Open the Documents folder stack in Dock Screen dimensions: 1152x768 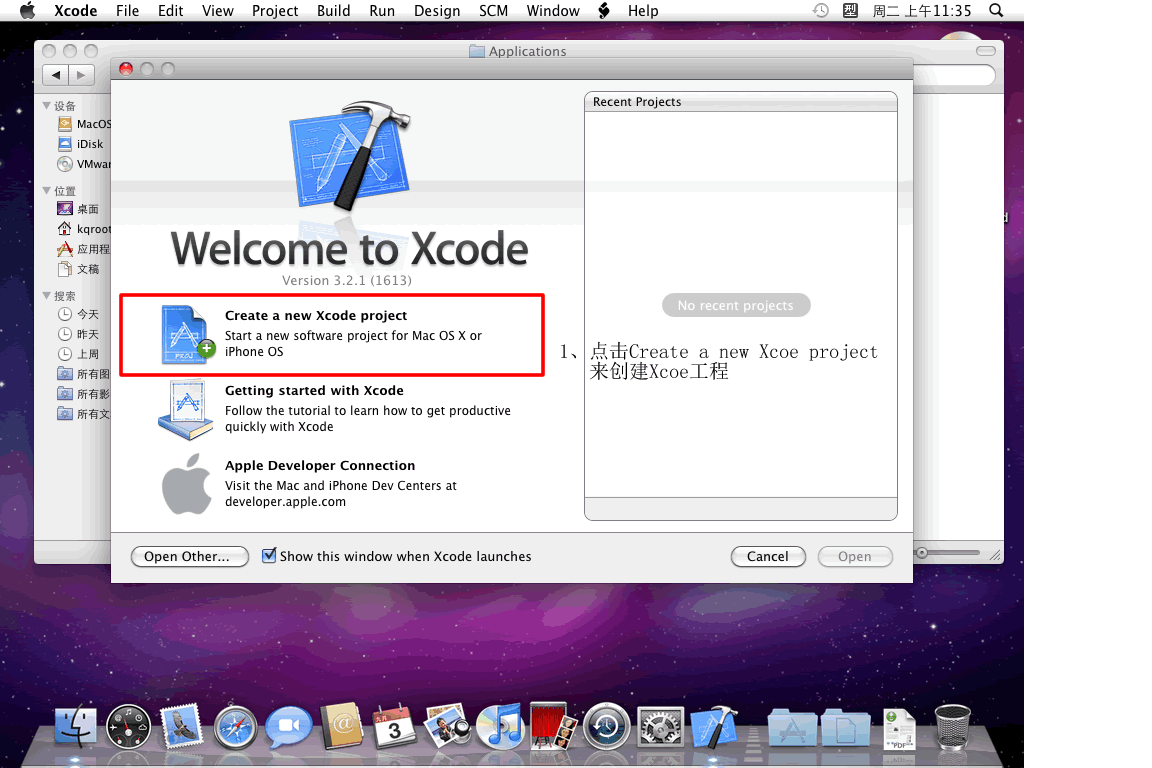coord(846,728)
